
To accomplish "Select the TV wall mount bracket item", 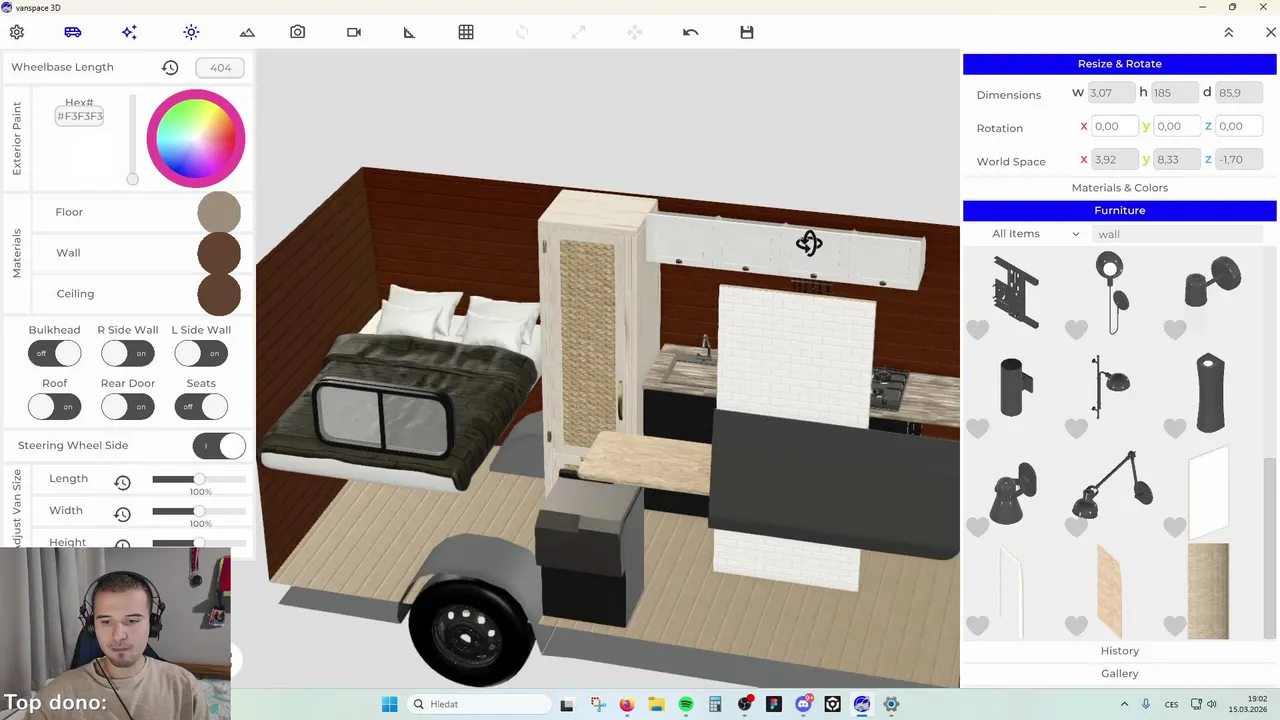I will tap(1017, 292).
